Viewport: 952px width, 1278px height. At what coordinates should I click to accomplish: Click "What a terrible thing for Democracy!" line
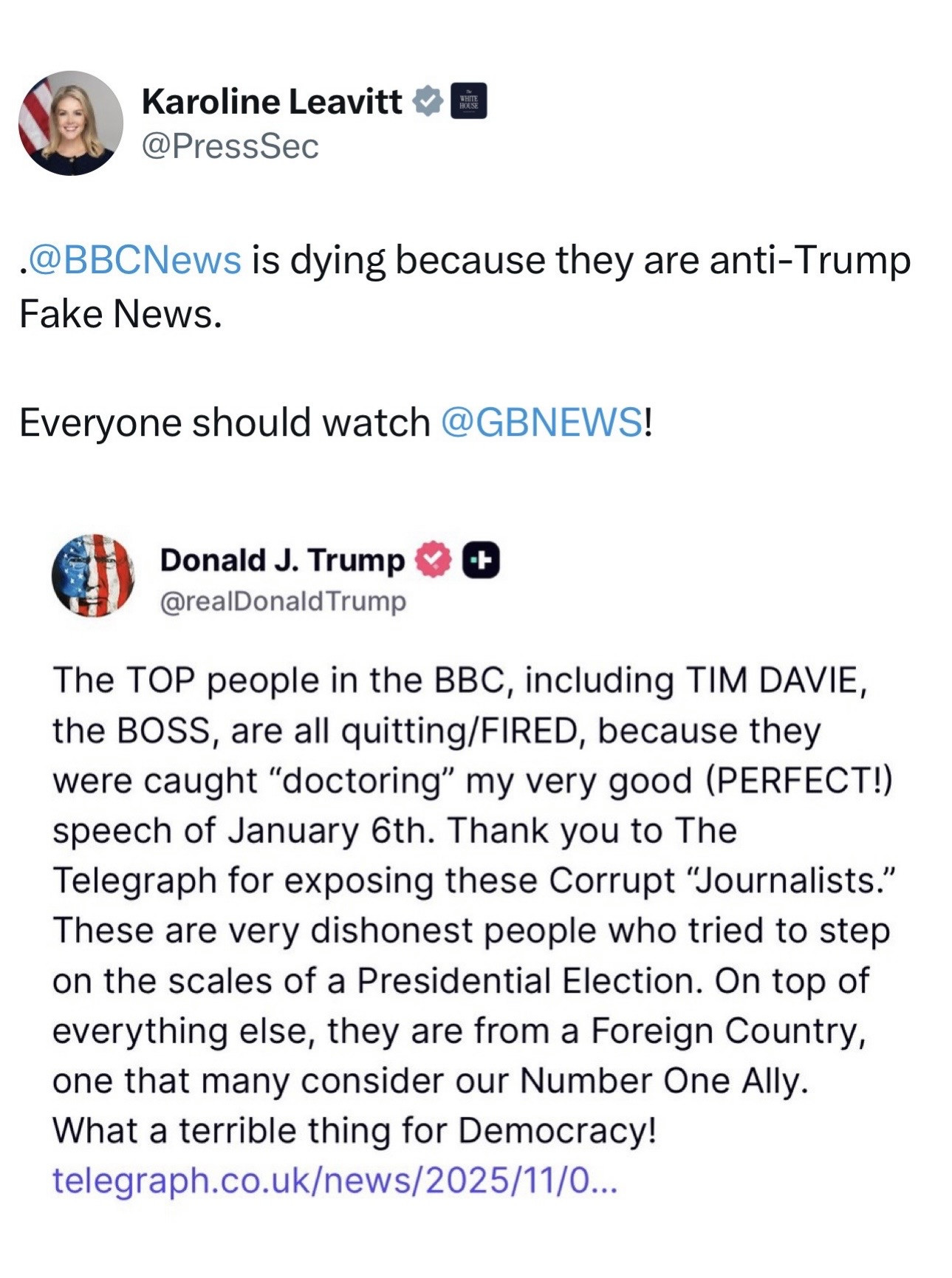[x=355, y=1130]
